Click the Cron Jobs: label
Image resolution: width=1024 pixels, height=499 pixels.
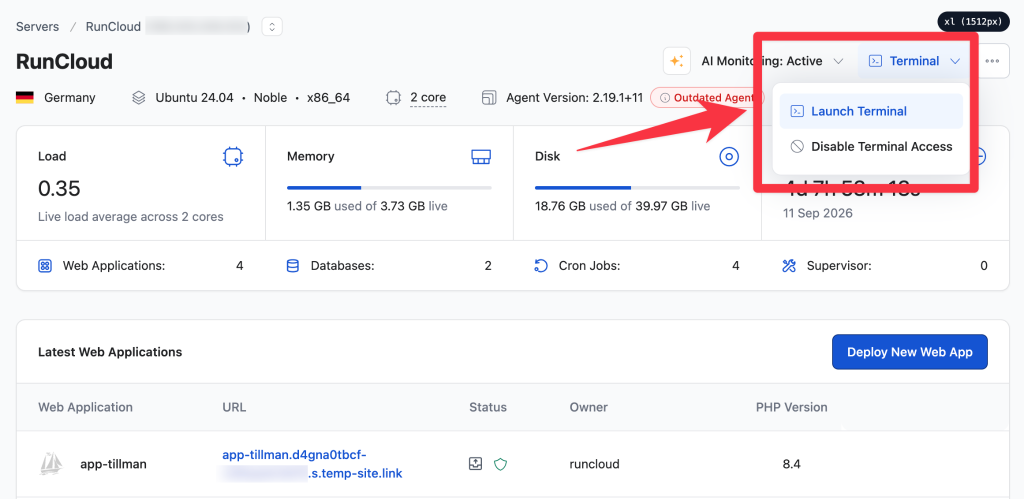pos(590,266)
